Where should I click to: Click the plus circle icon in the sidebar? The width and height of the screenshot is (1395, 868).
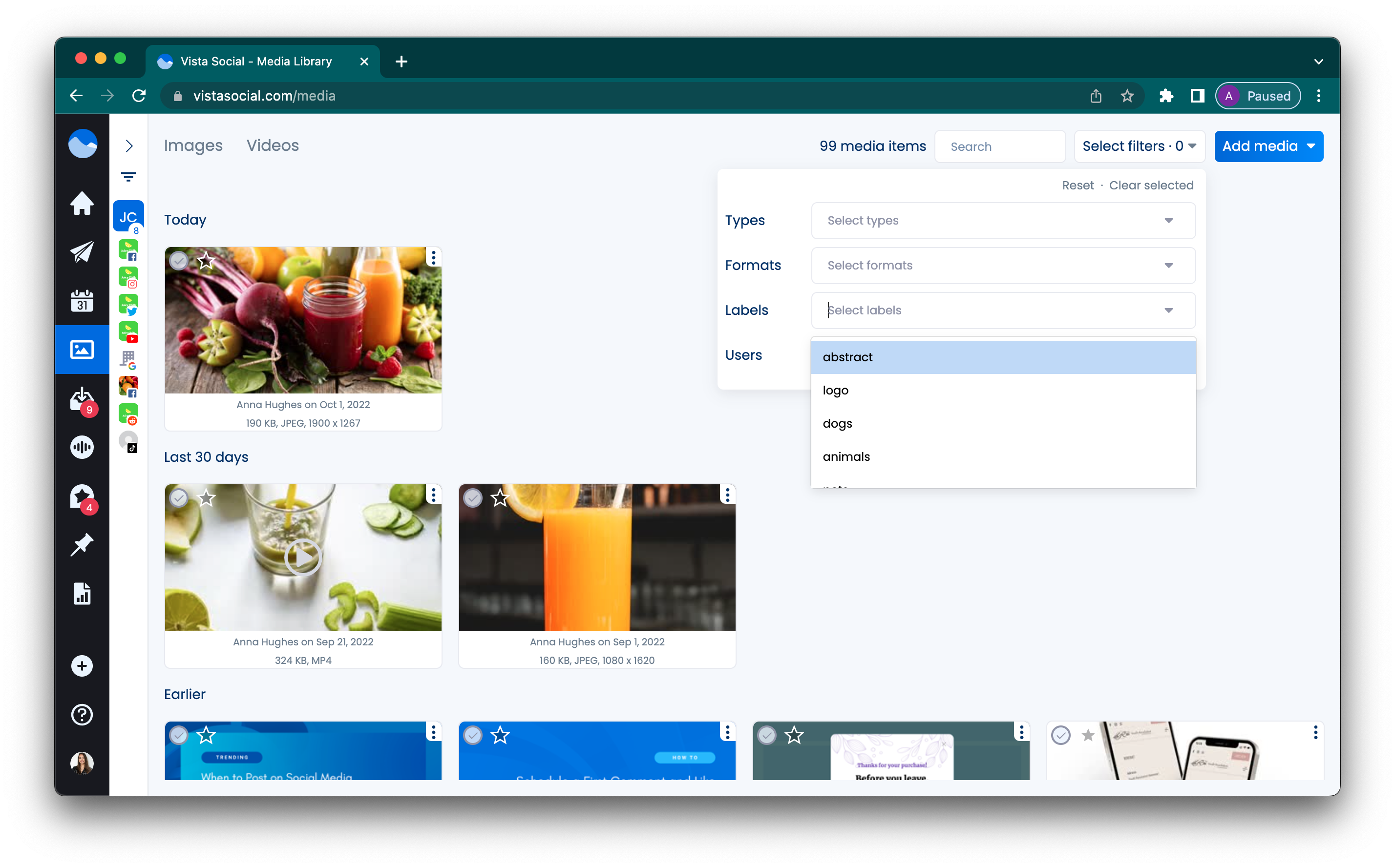tap(82, 666)
